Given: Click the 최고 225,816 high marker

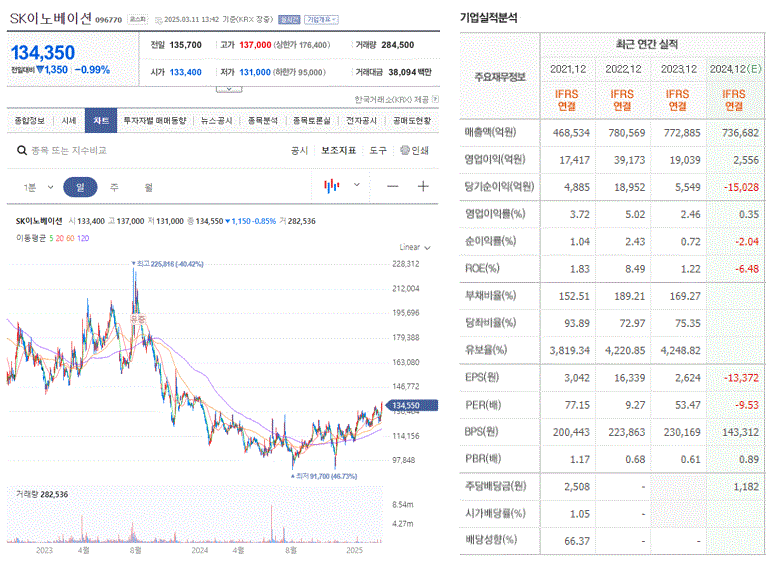Looking at the screenshot, I should pos(167,264).
